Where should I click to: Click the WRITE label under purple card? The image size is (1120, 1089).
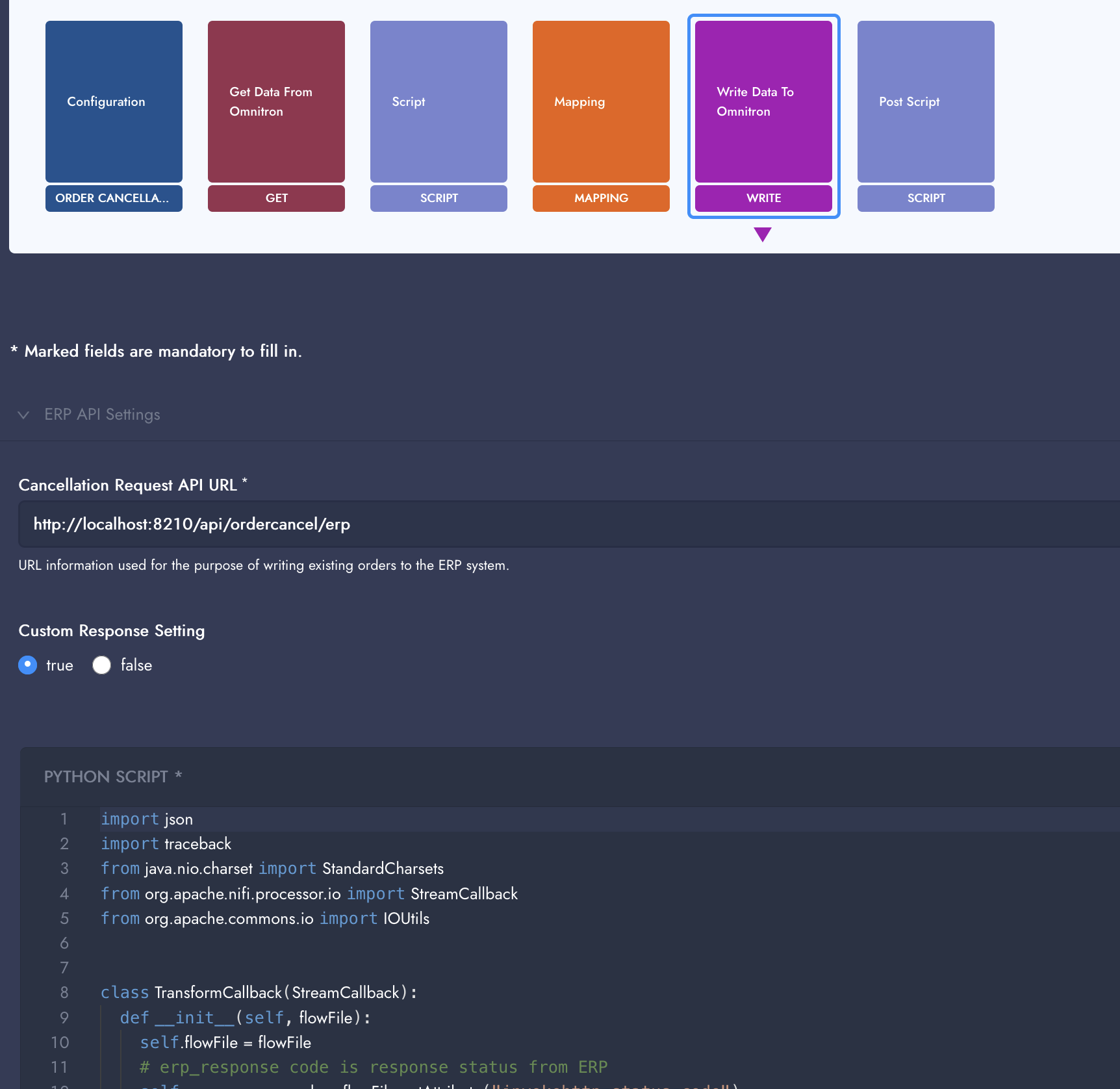[x=763, y=198]
